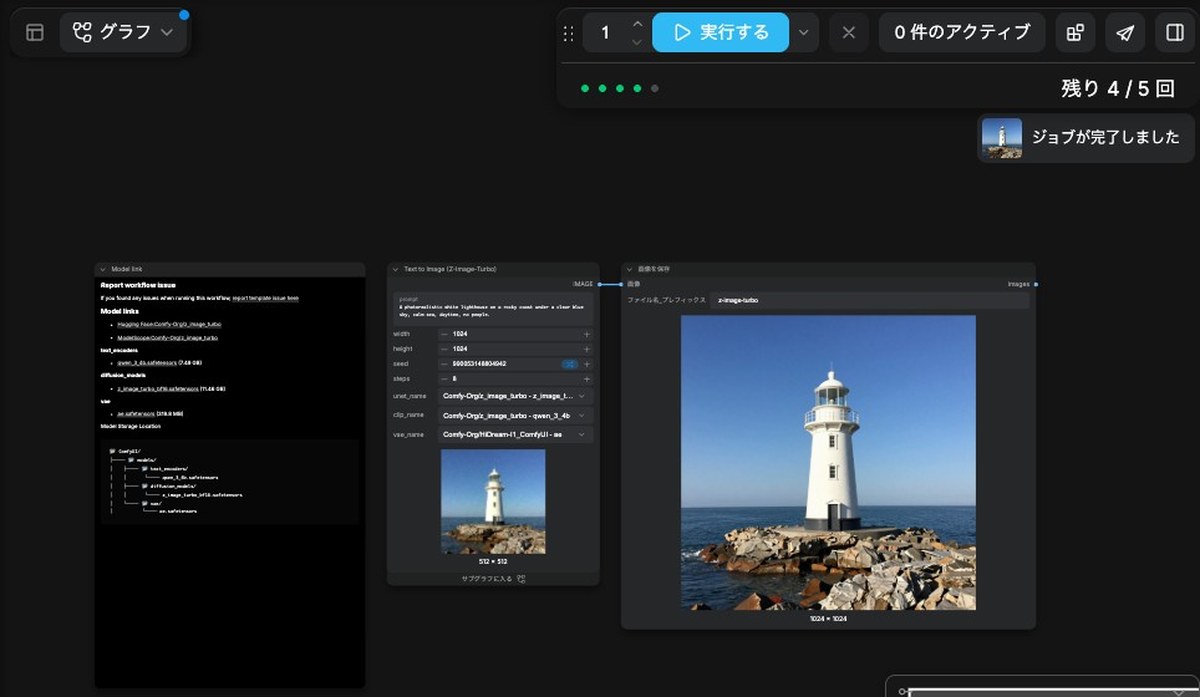This screenshot has height=697, width=1200.
Task: Open the unet_name model dropdown
Action: 515,396
